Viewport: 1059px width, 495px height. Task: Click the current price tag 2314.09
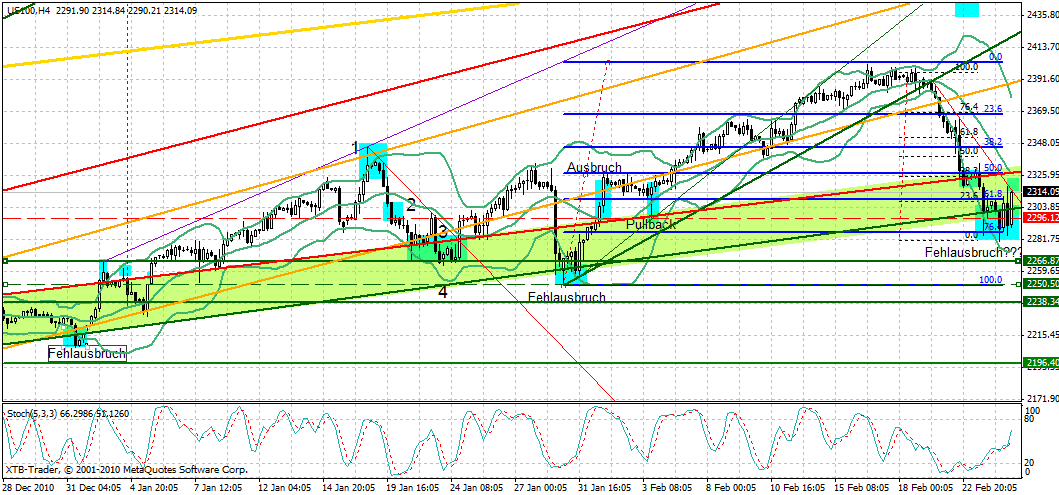[x=1041, y=192]
